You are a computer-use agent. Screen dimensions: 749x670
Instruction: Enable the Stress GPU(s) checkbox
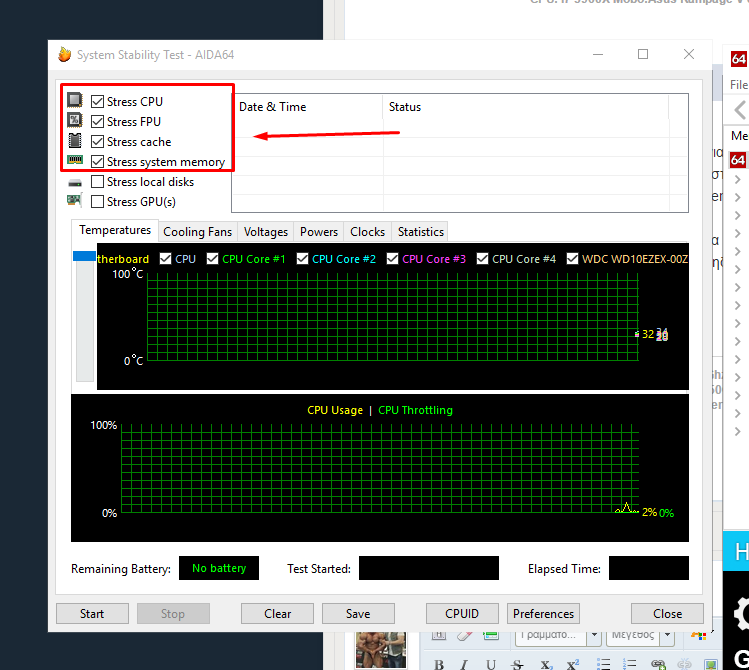click(x=97, y=202)
